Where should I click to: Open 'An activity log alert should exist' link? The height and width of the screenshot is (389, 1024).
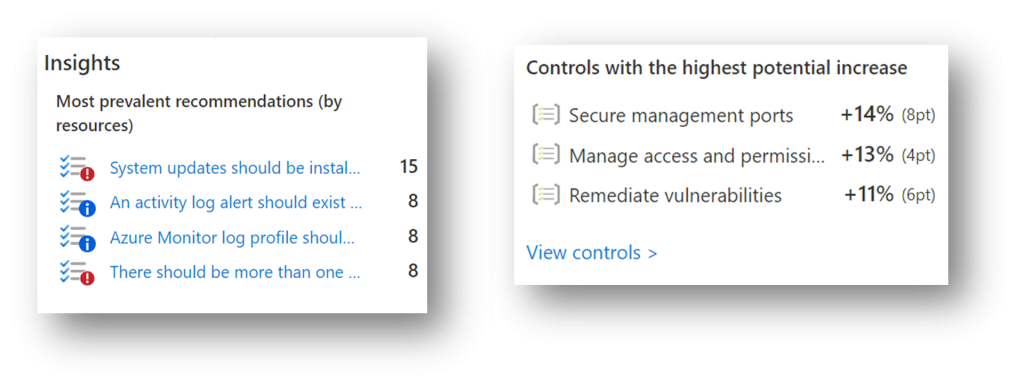click(x=235, y=203)
